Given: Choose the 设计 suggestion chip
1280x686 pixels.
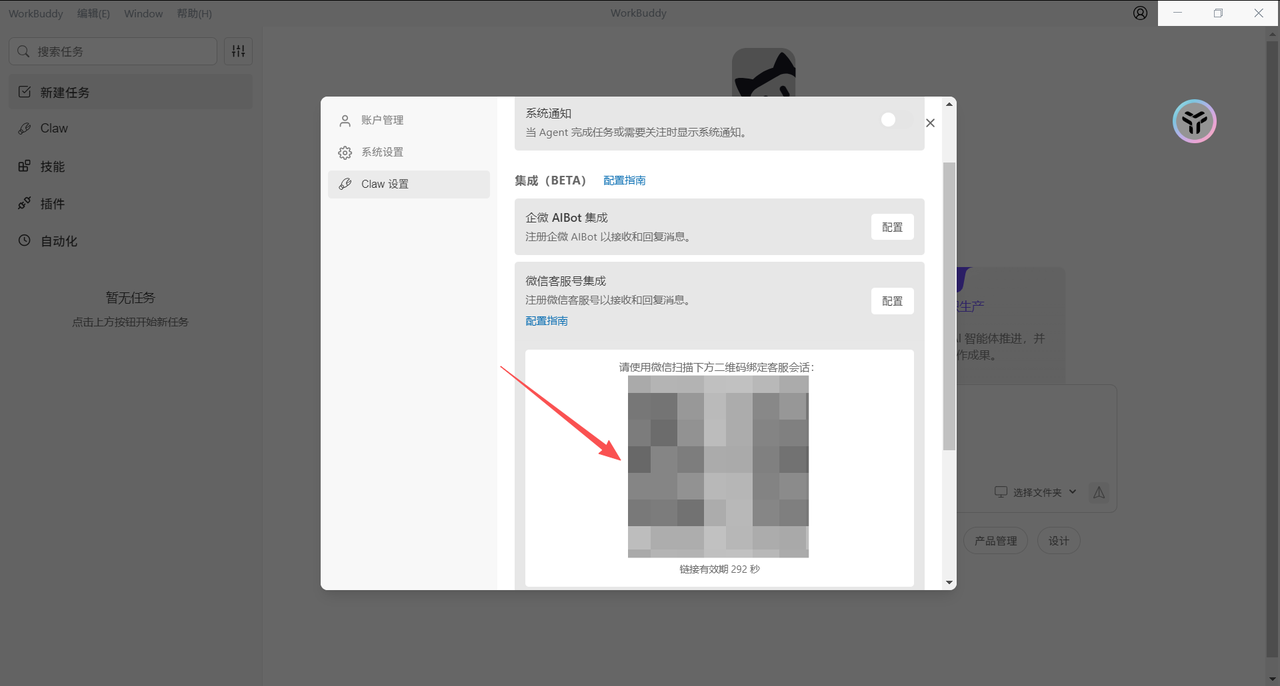Looking at the screenshot, I should [x=1059, y=541].
